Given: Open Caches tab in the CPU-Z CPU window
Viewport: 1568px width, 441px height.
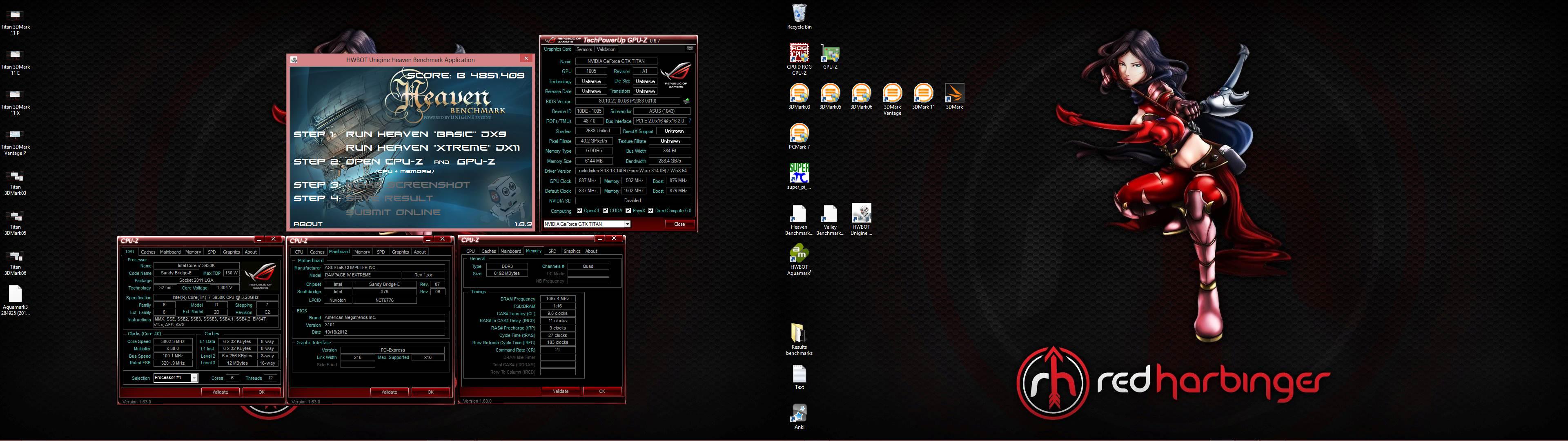Looking at the screenshot, I should coord(148,252).
